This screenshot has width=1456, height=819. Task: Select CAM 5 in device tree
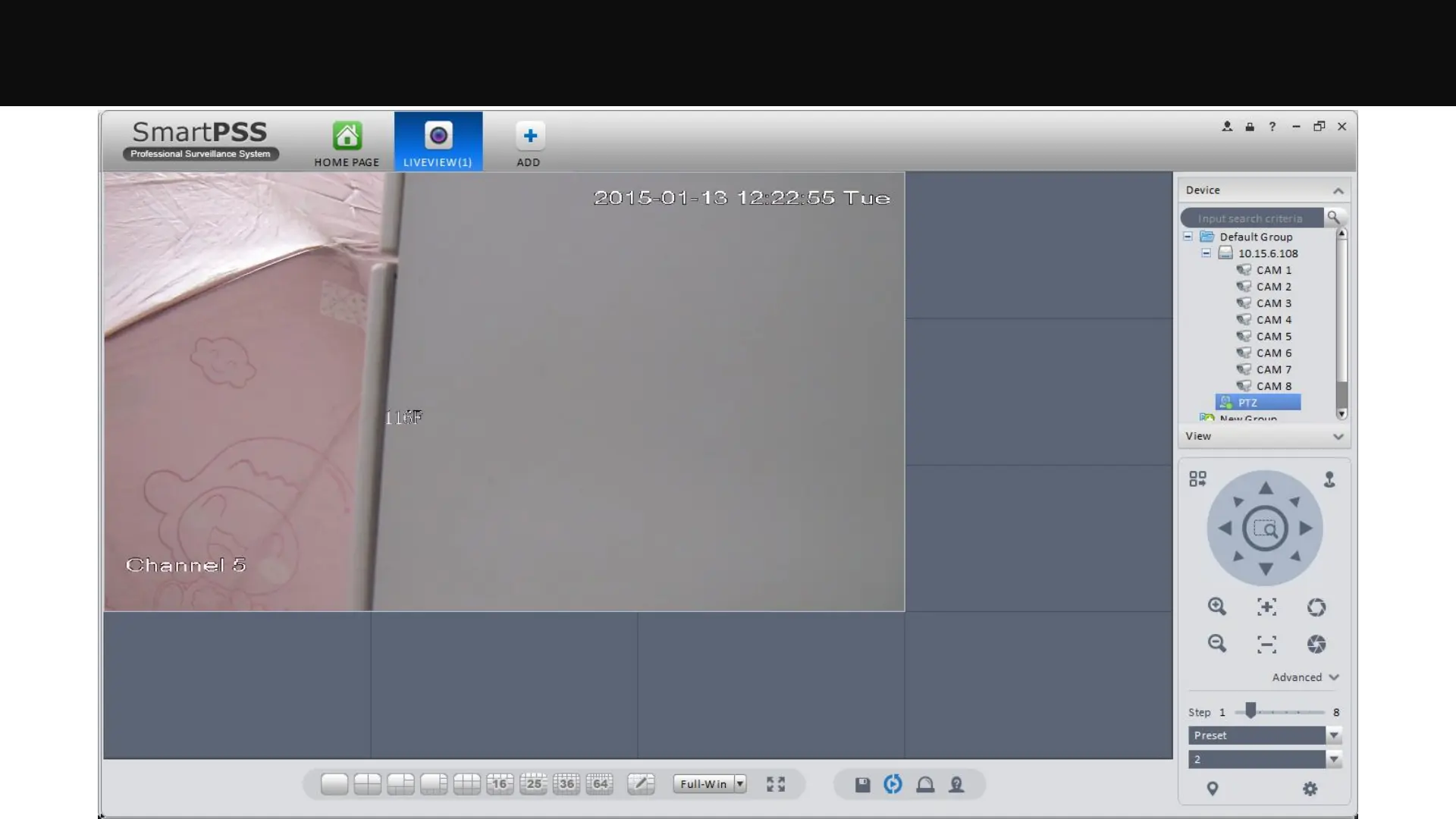tap(1264, 337)
